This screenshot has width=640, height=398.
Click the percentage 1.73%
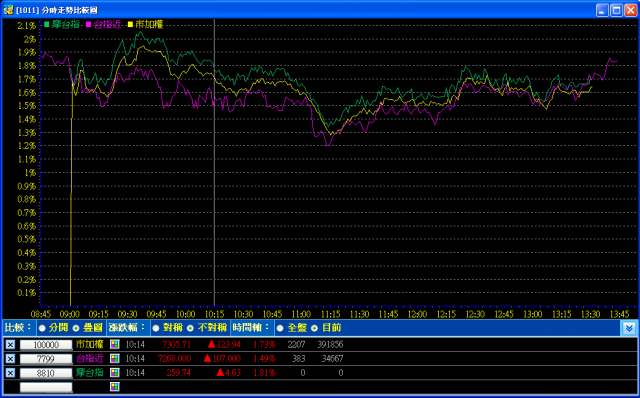[x=264, y=345]
